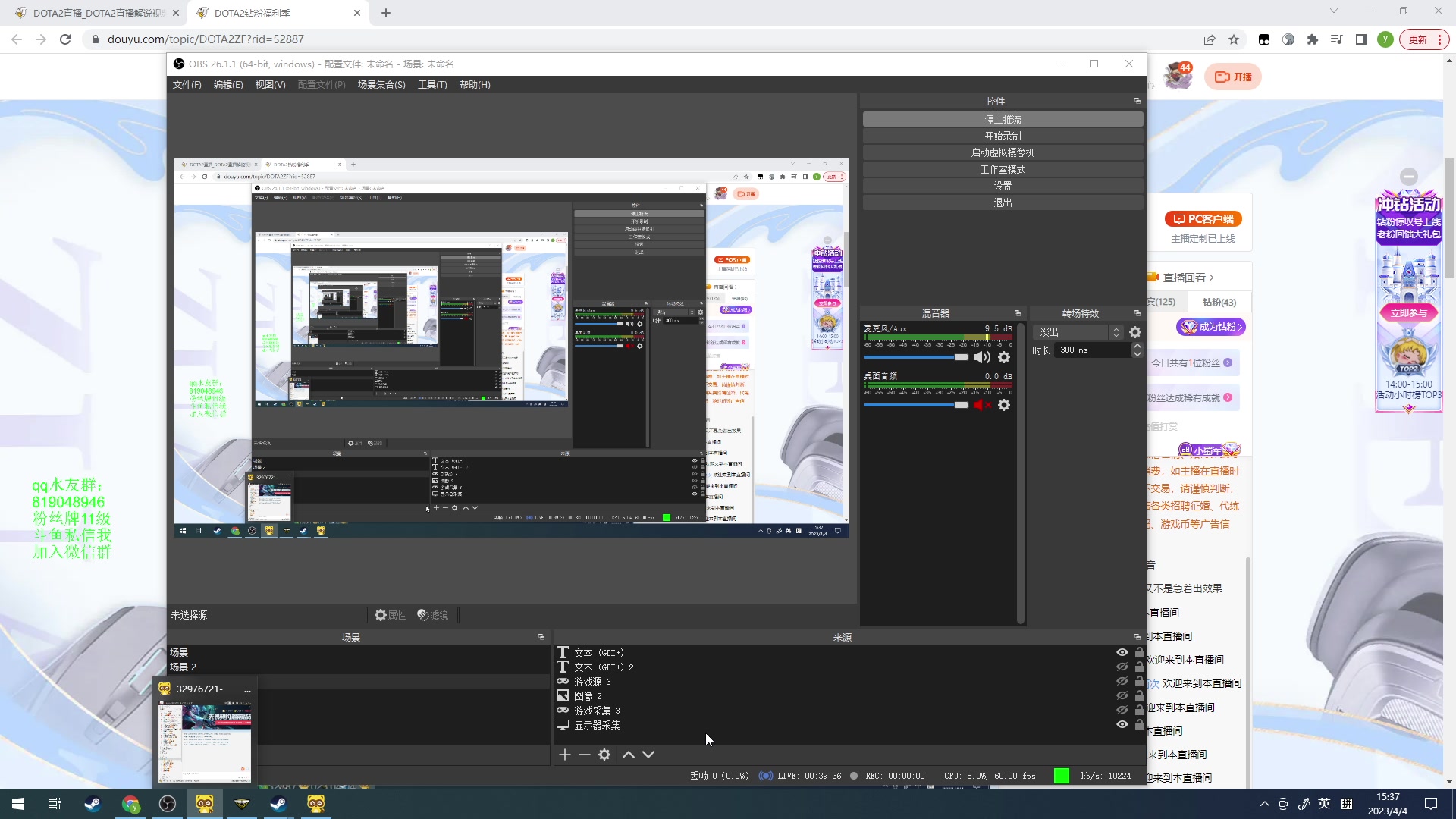Pop out the 控件 dock panel

(1137, 101)
